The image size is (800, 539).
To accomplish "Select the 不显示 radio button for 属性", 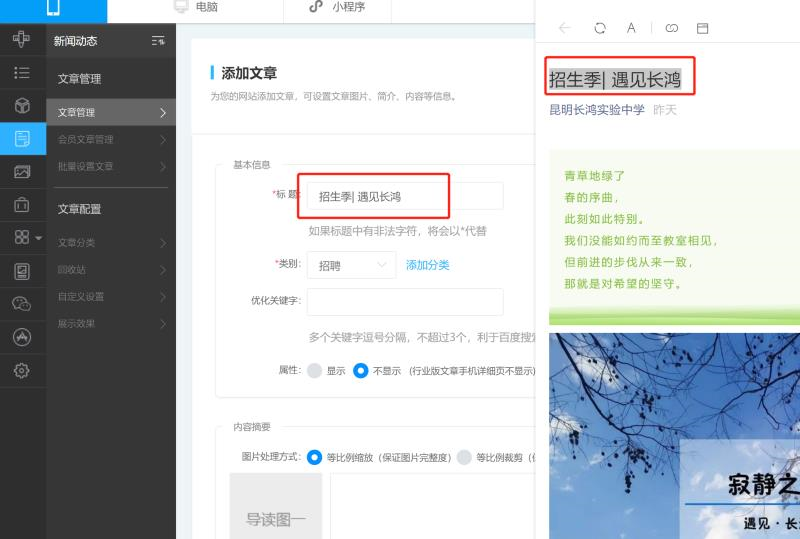I will pyautogui.click(x=361, y=370).
